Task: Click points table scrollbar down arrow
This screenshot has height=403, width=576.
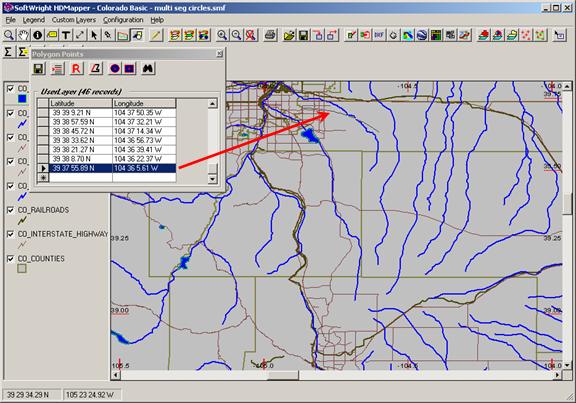Action: tap(212, 179)
